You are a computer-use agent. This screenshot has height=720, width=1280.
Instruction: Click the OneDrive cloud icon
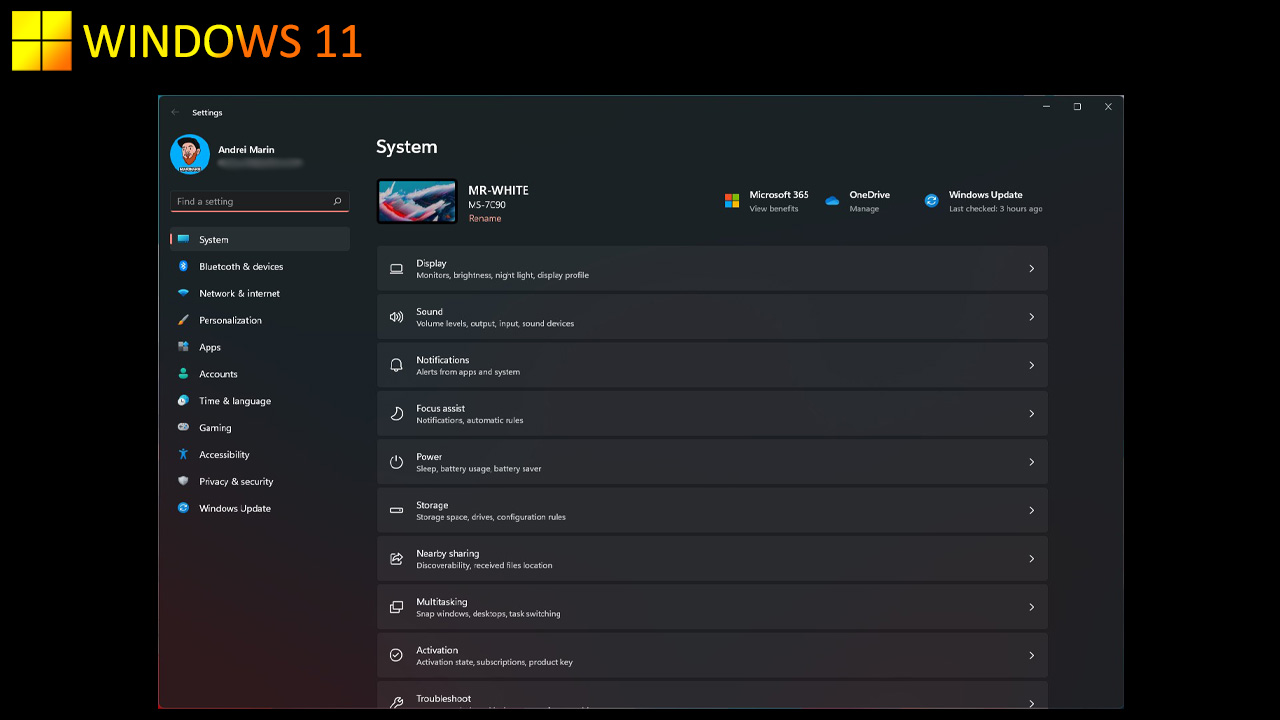tap(832, 201)
